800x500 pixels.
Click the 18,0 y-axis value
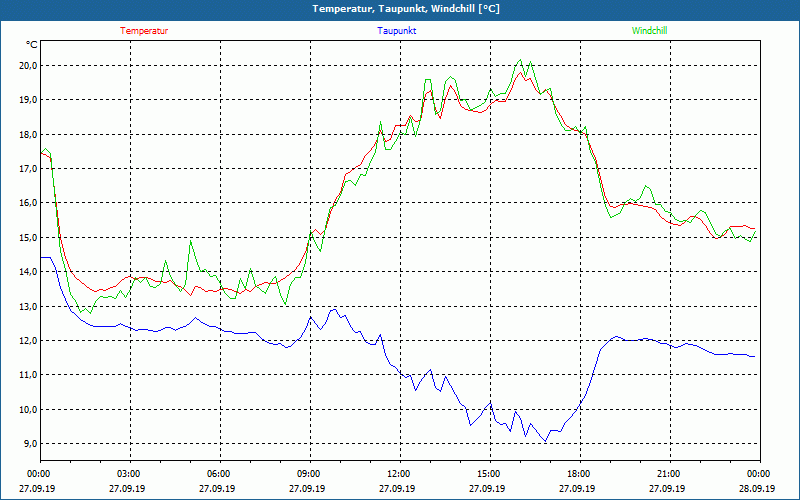[x=29, y=134]
